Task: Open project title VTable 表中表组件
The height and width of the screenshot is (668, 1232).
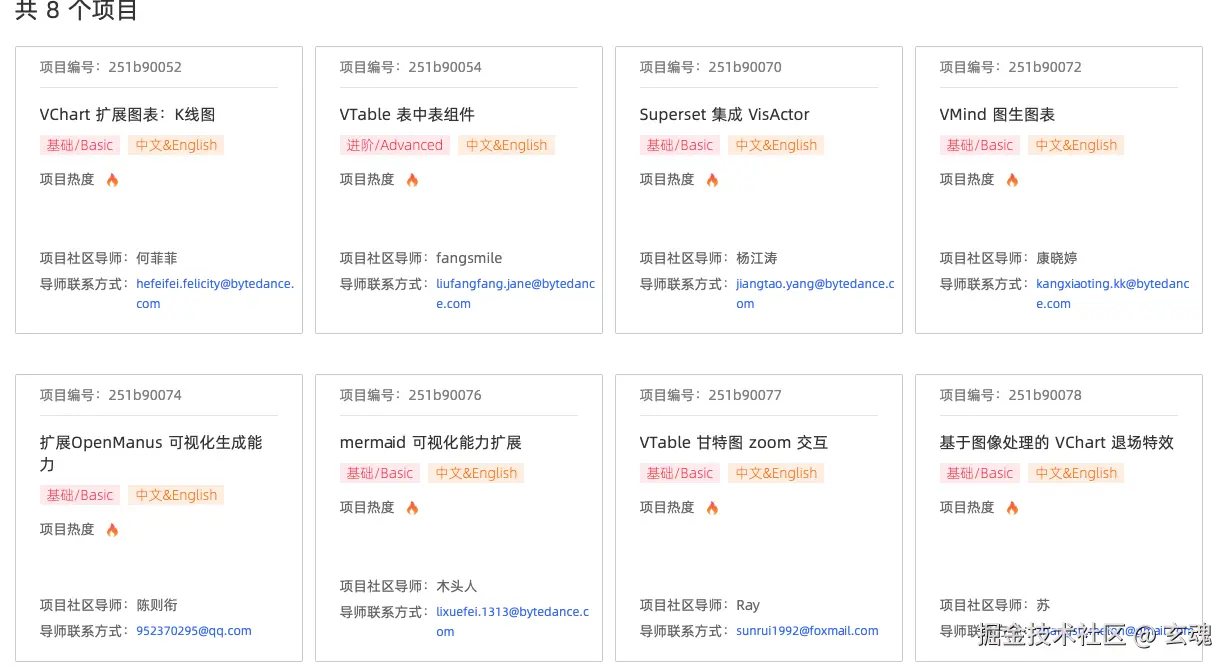Action: pyautogui.click(x=407, y=114)
